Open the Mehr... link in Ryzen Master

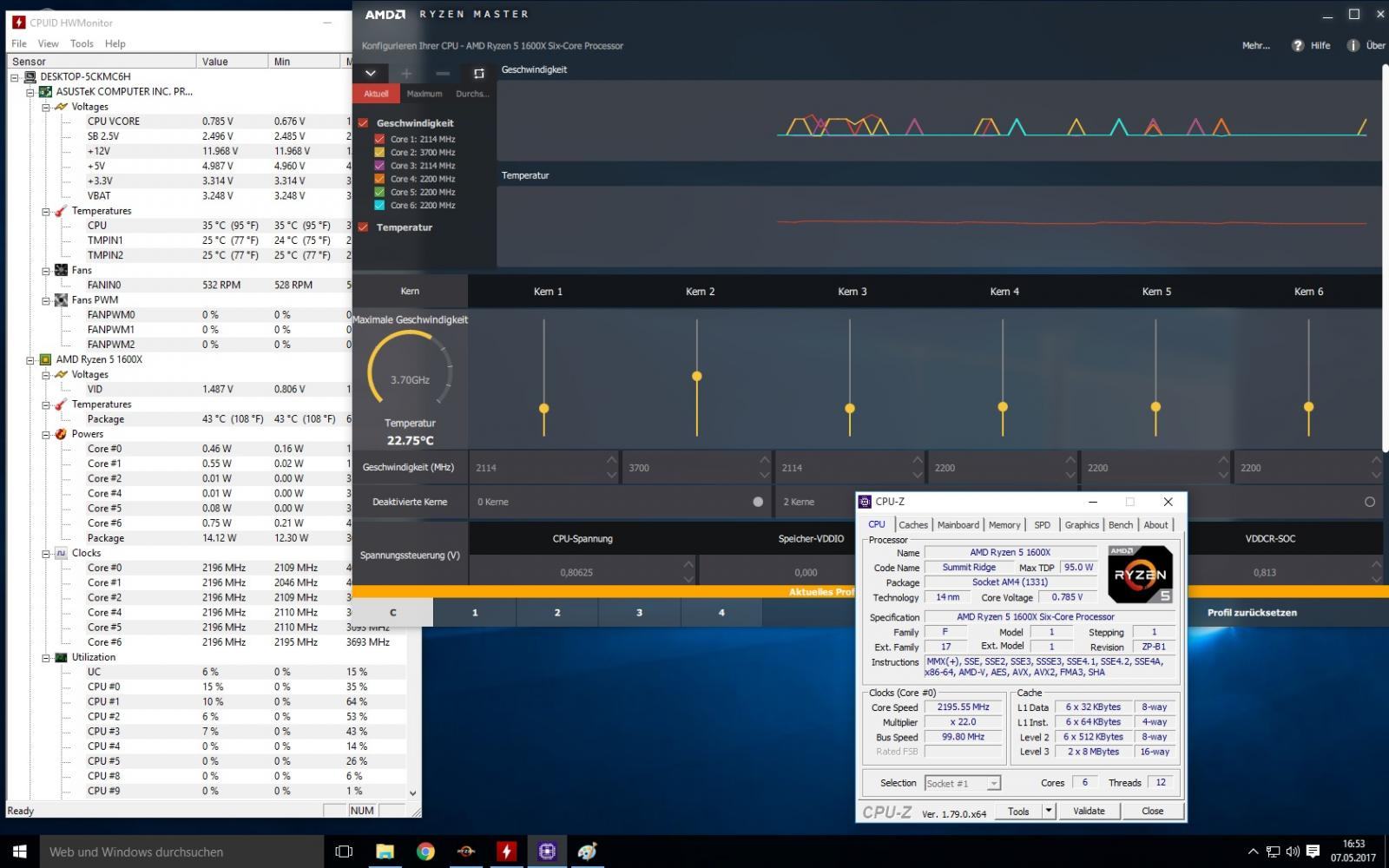point(1255,45)
